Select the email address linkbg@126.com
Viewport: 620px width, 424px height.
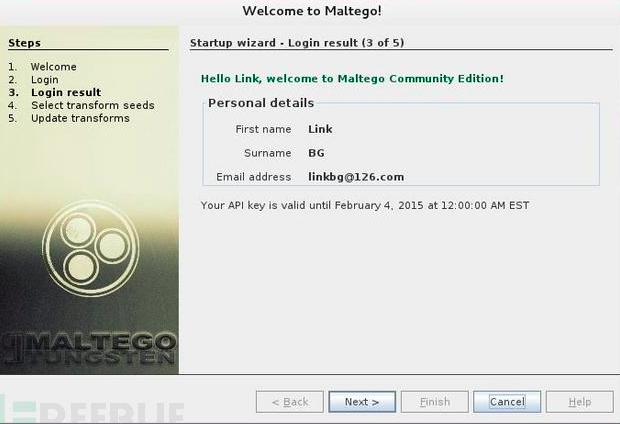click(x=356, y=177)
